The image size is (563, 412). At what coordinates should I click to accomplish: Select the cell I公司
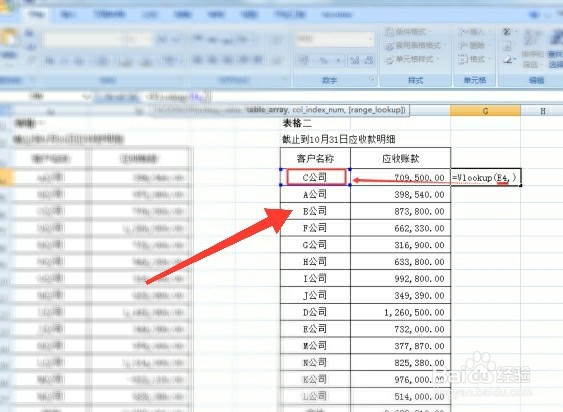pyautogui.click(x=315, y=278)
